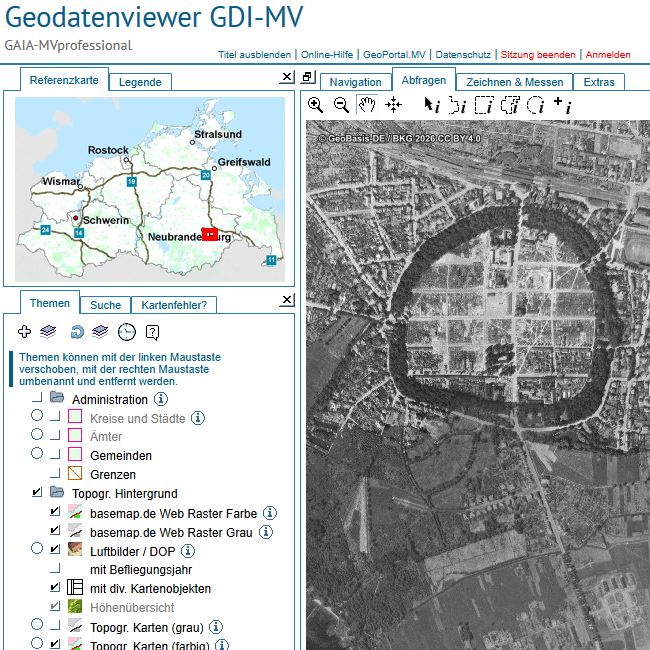
Task: Open the Navigation tab
Action: point(355,82)
